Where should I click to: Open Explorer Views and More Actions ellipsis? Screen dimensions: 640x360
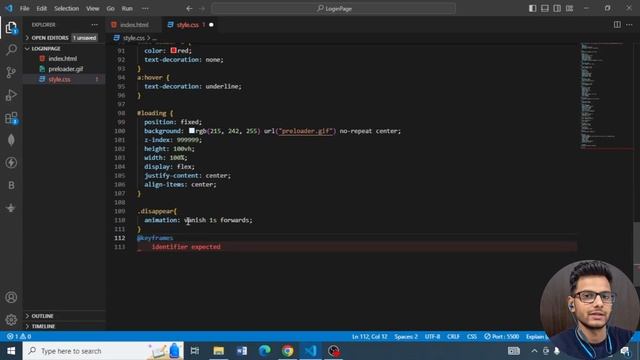point(95,25)
